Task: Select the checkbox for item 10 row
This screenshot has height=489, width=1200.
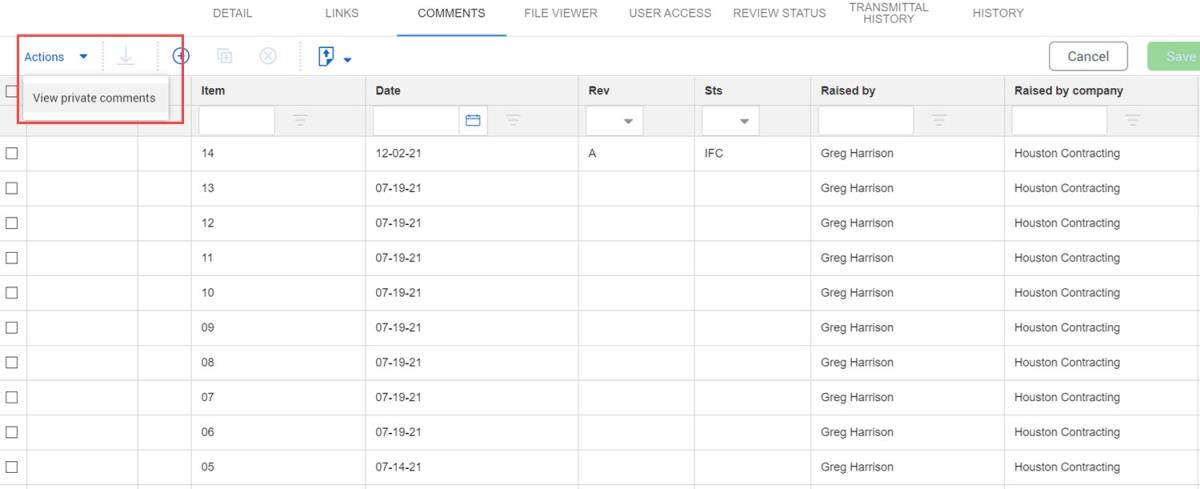Action: pos(12,293)
